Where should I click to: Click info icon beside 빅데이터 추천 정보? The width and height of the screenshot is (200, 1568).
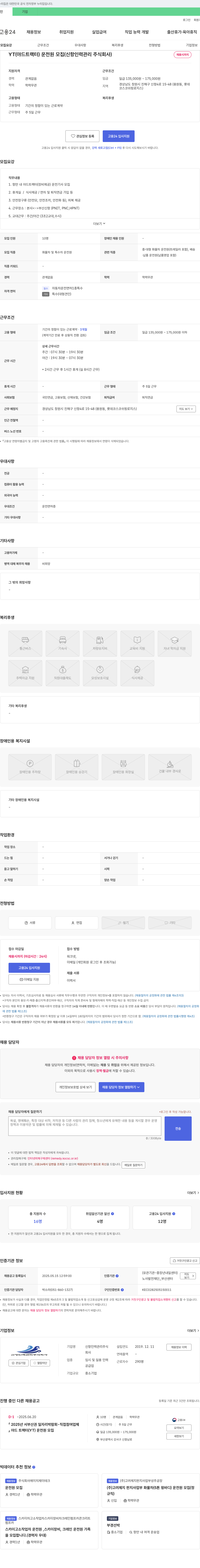click(34, 1467)
